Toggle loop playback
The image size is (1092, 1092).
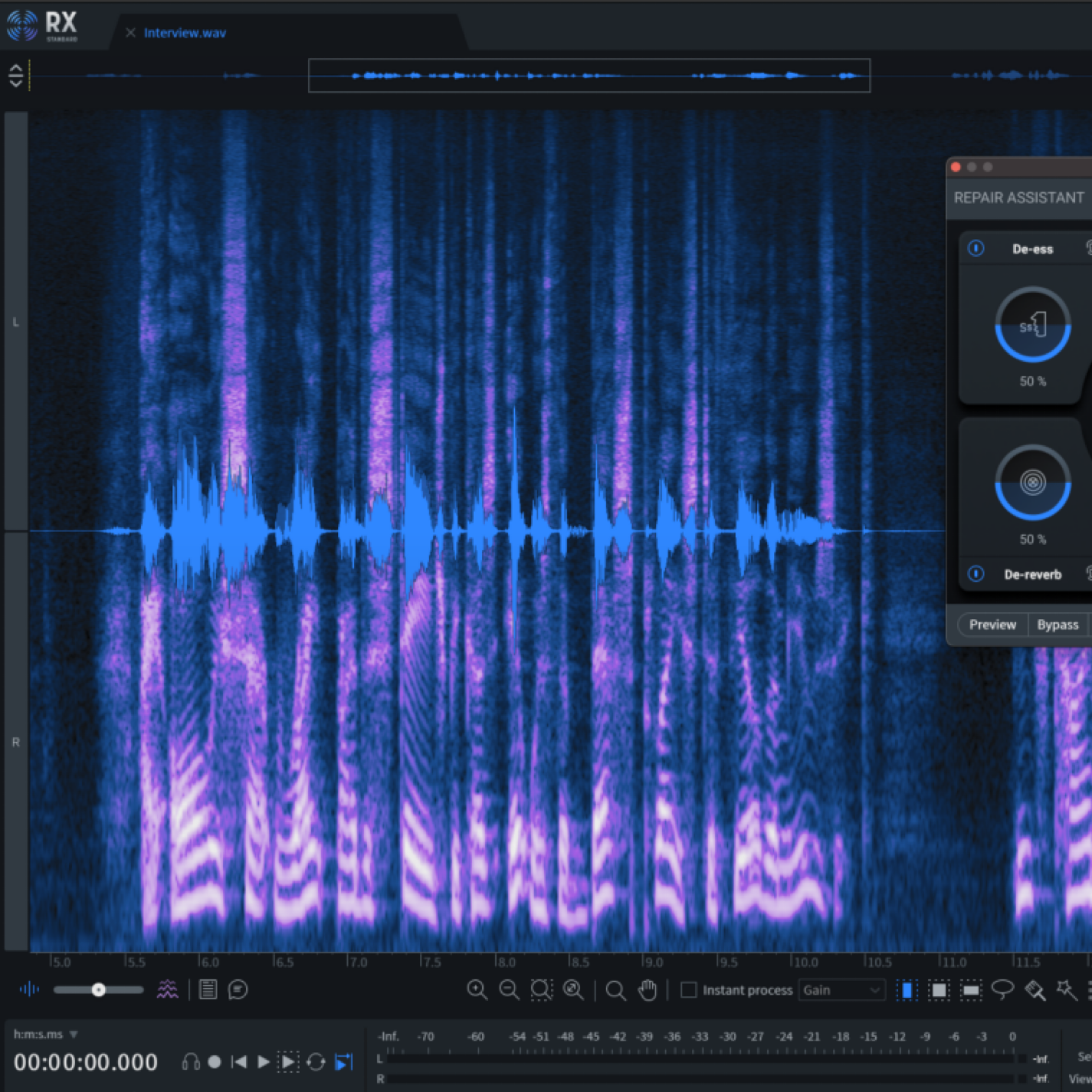[316, 1062]
